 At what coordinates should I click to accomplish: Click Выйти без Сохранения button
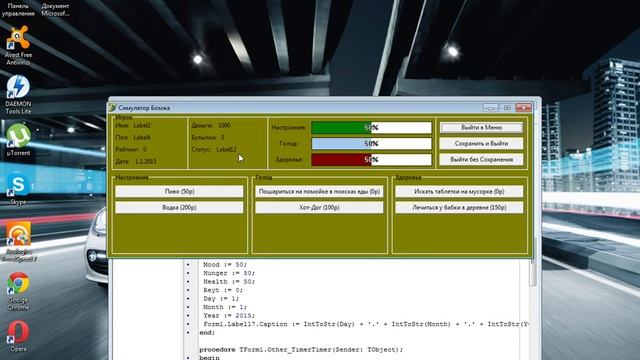click(x=481, y=160)
